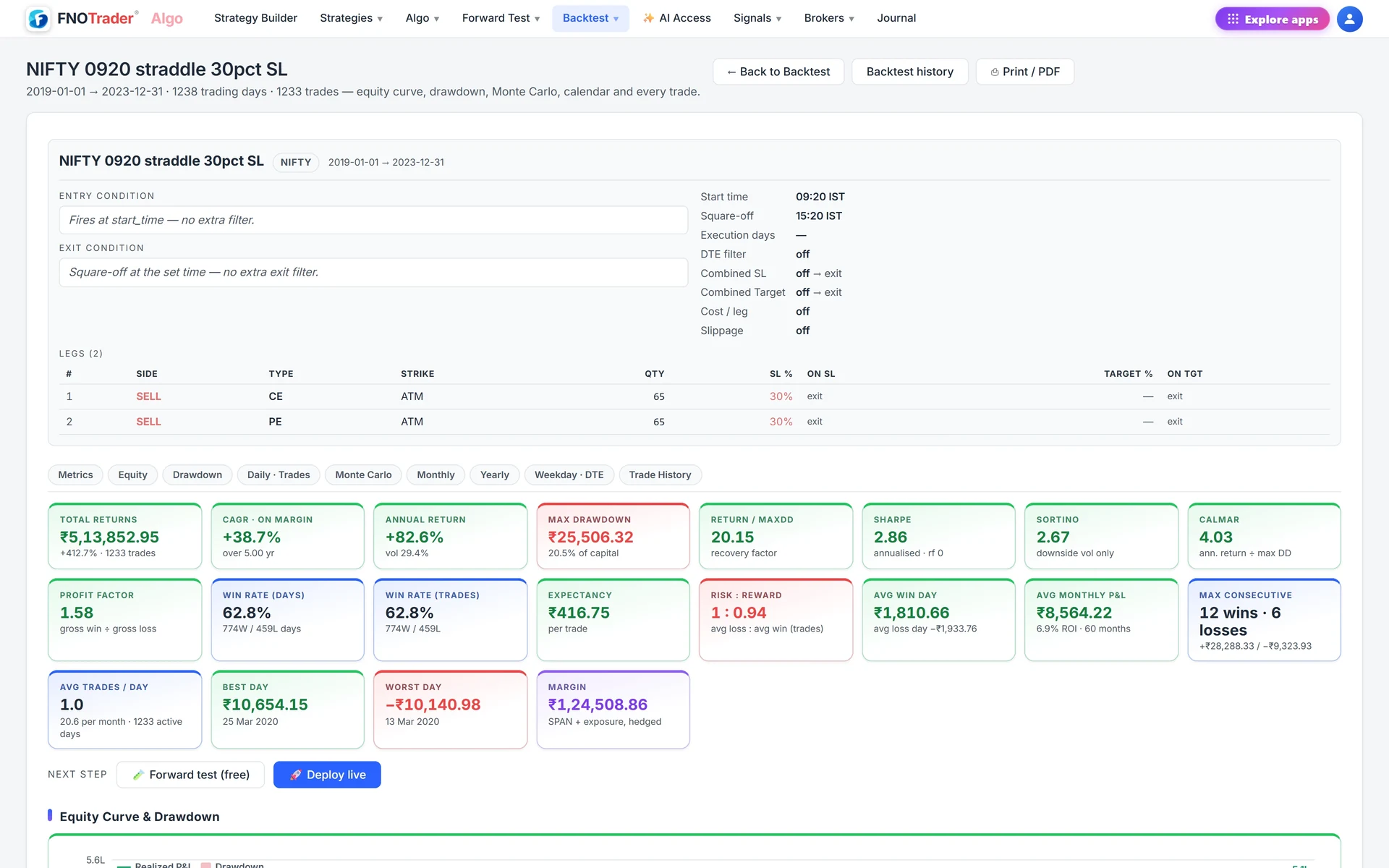Switch to the Metrics tab
1389x868 pixels.
pos(75,475)
